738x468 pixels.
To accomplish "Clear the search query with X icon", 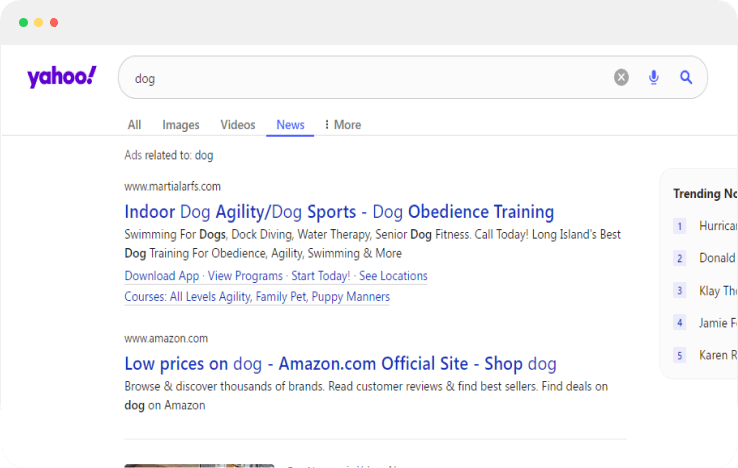I will coord(621,77).
